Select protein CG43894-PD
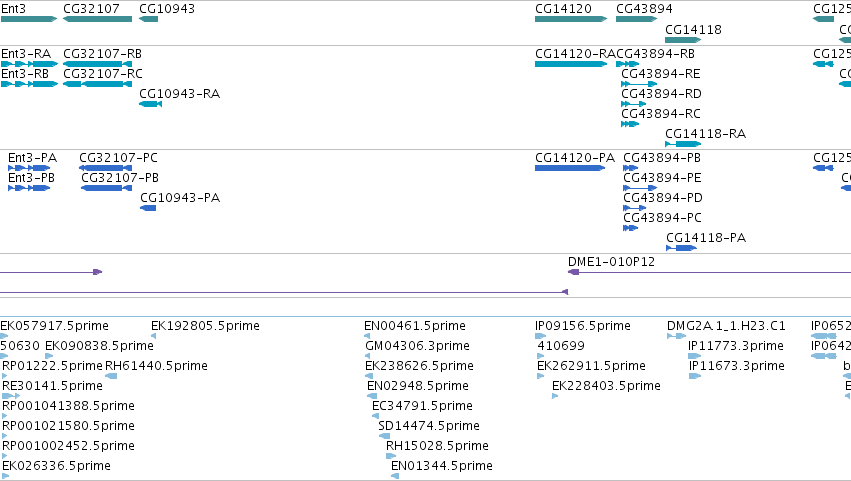 634,208
